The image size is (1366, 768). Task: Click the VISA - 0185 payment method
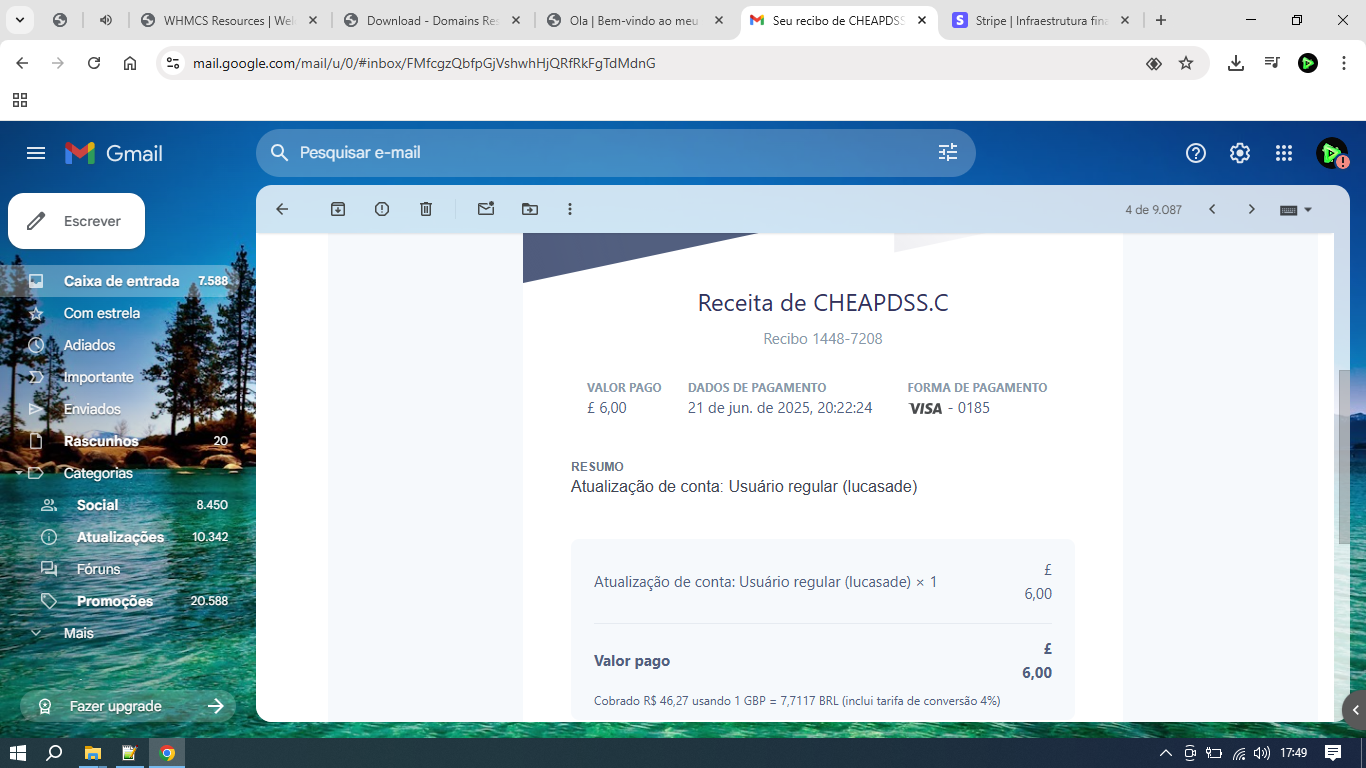click(x=949, y=408)
